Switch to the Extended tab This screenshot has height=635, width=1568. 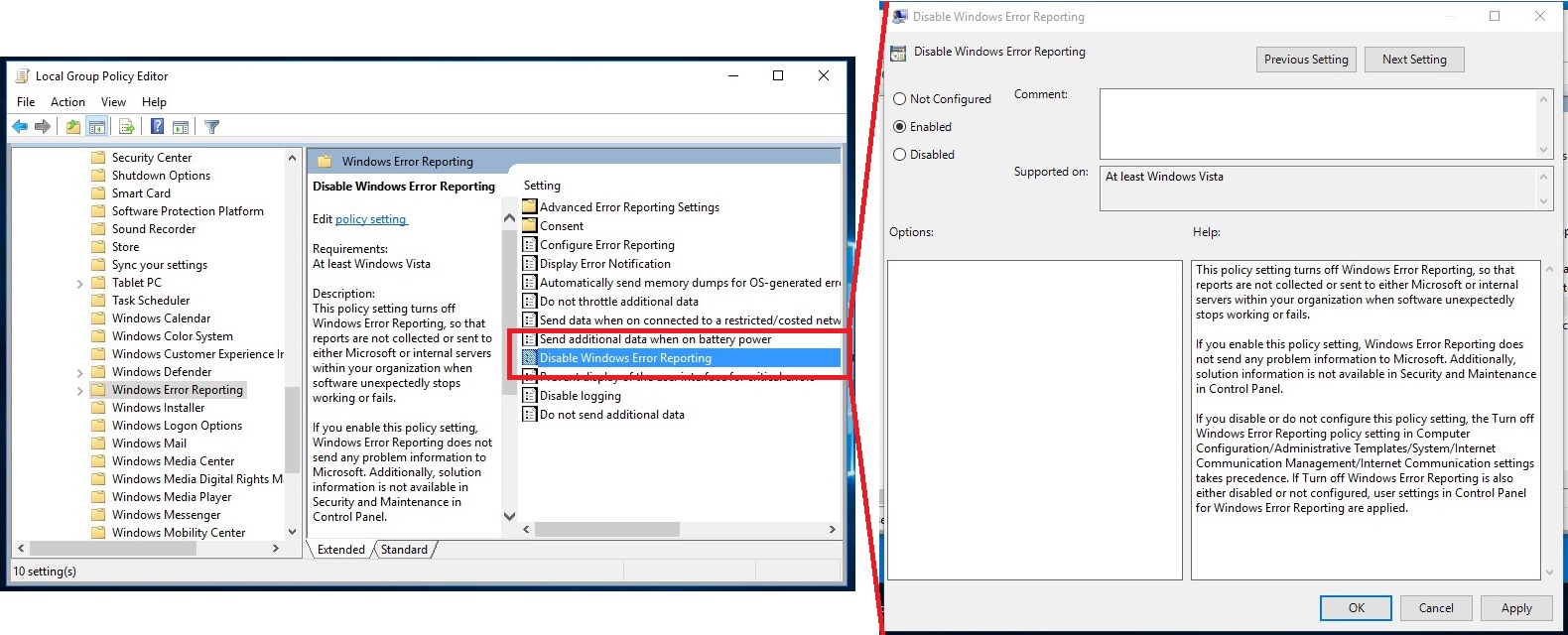(341, 550)
